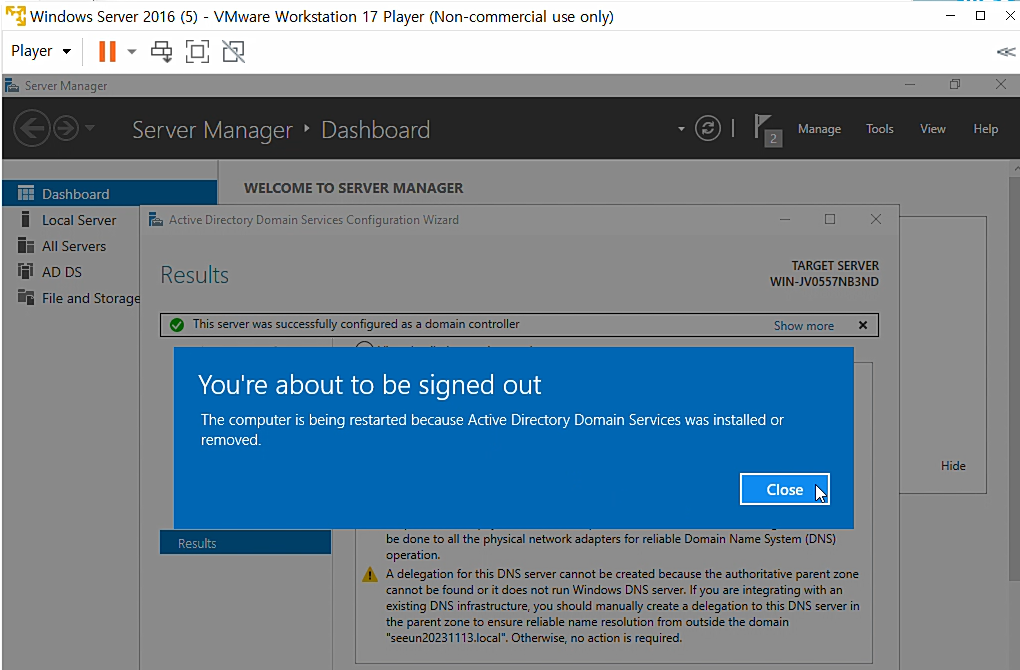Open the View menu
Screen dimensions: 1020x670
click(932, 129)
